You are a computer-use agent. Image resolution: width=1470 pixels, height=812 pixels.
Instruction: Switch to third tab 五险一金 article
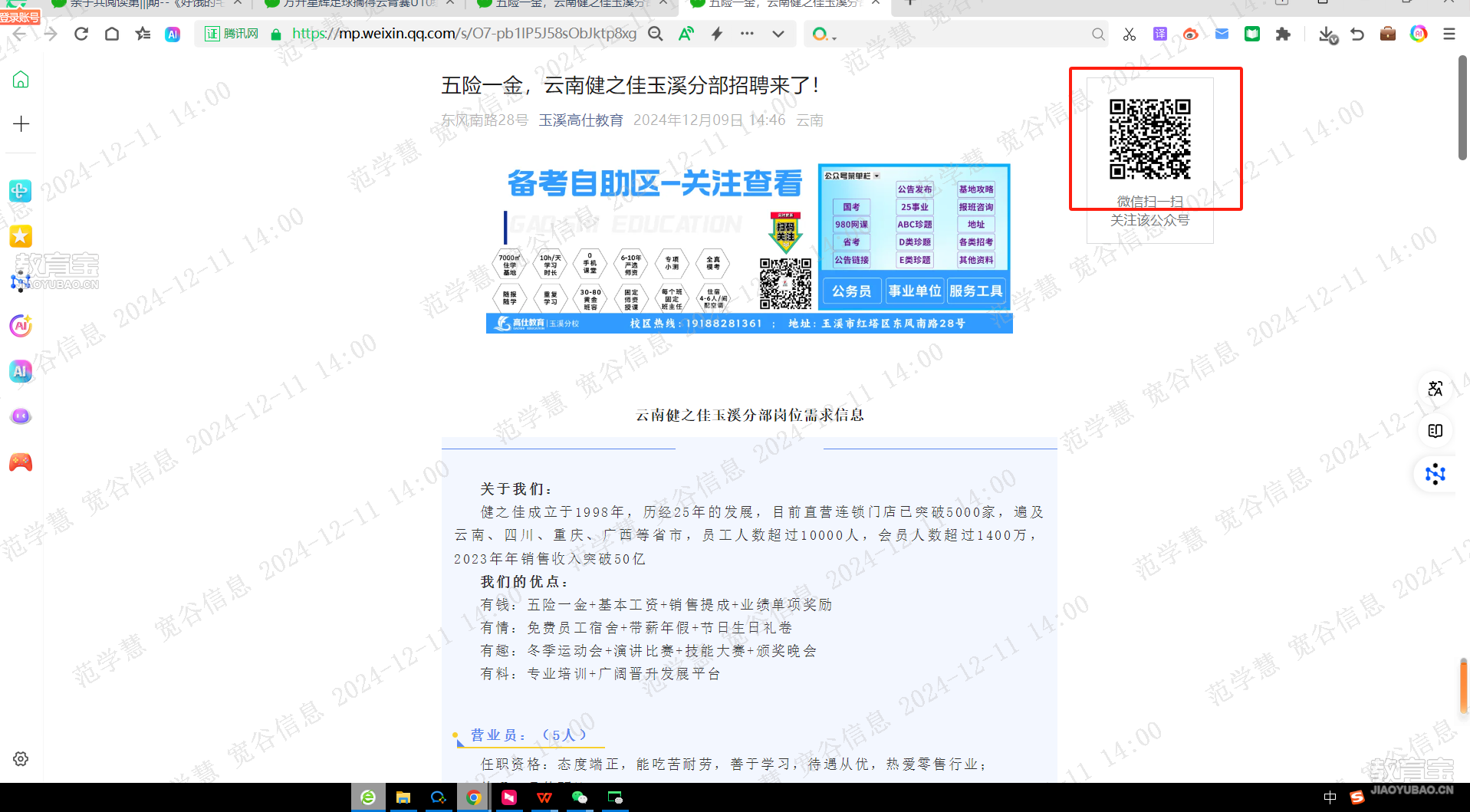(x=571, y=4)
